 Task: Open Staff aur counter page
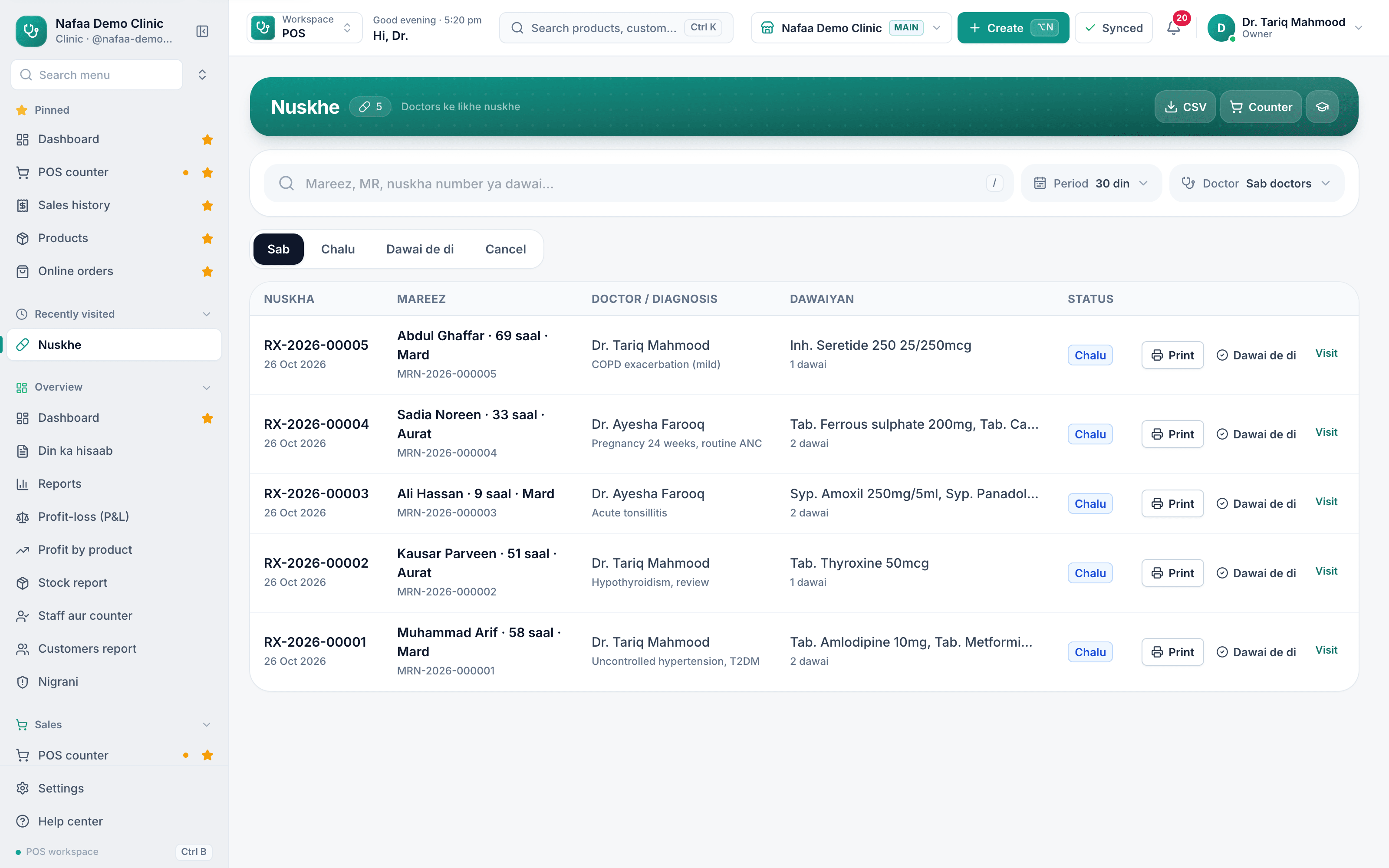(x=114, y=615)
